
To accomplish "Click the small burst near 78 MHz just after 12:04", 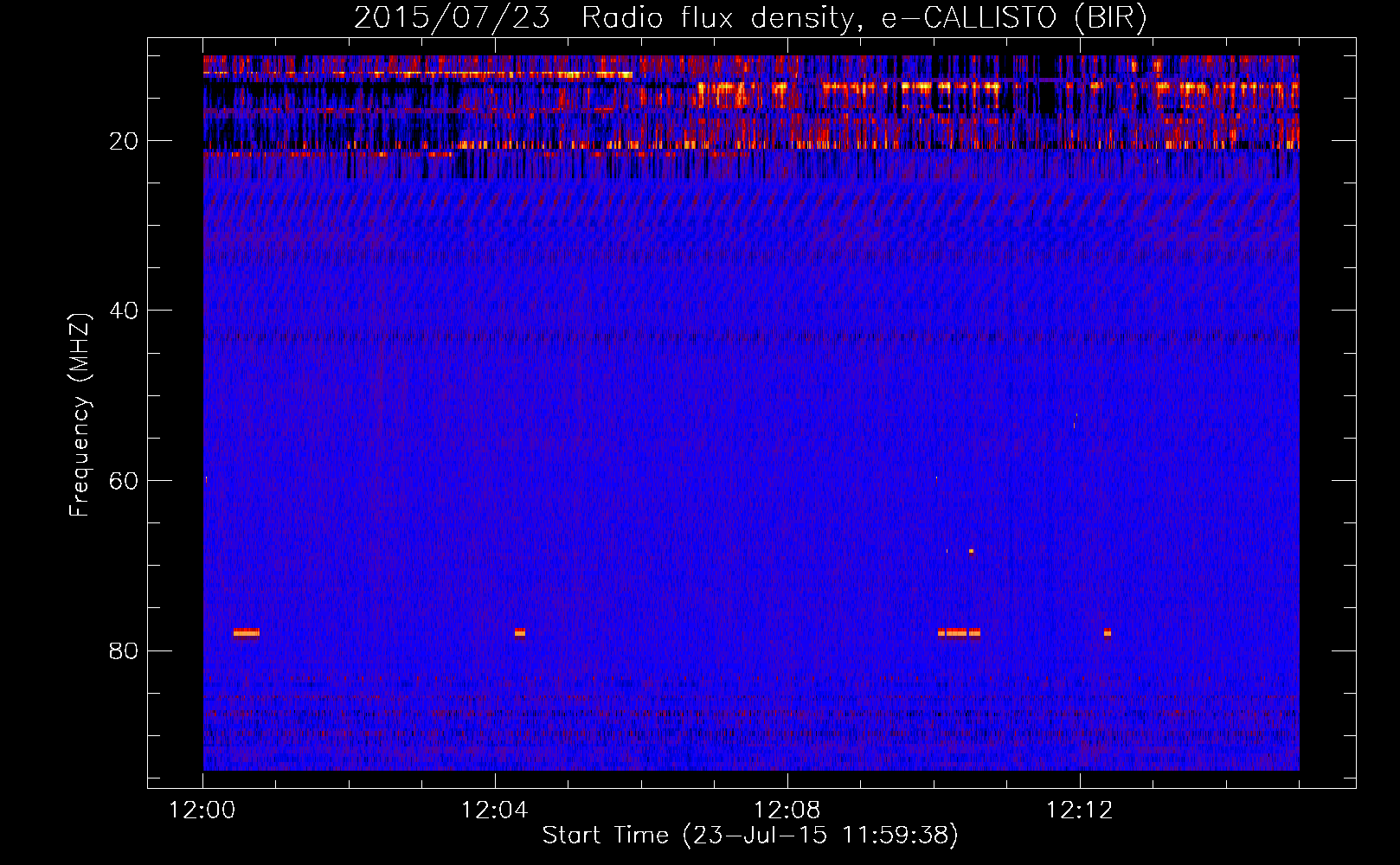I will 519,632.
